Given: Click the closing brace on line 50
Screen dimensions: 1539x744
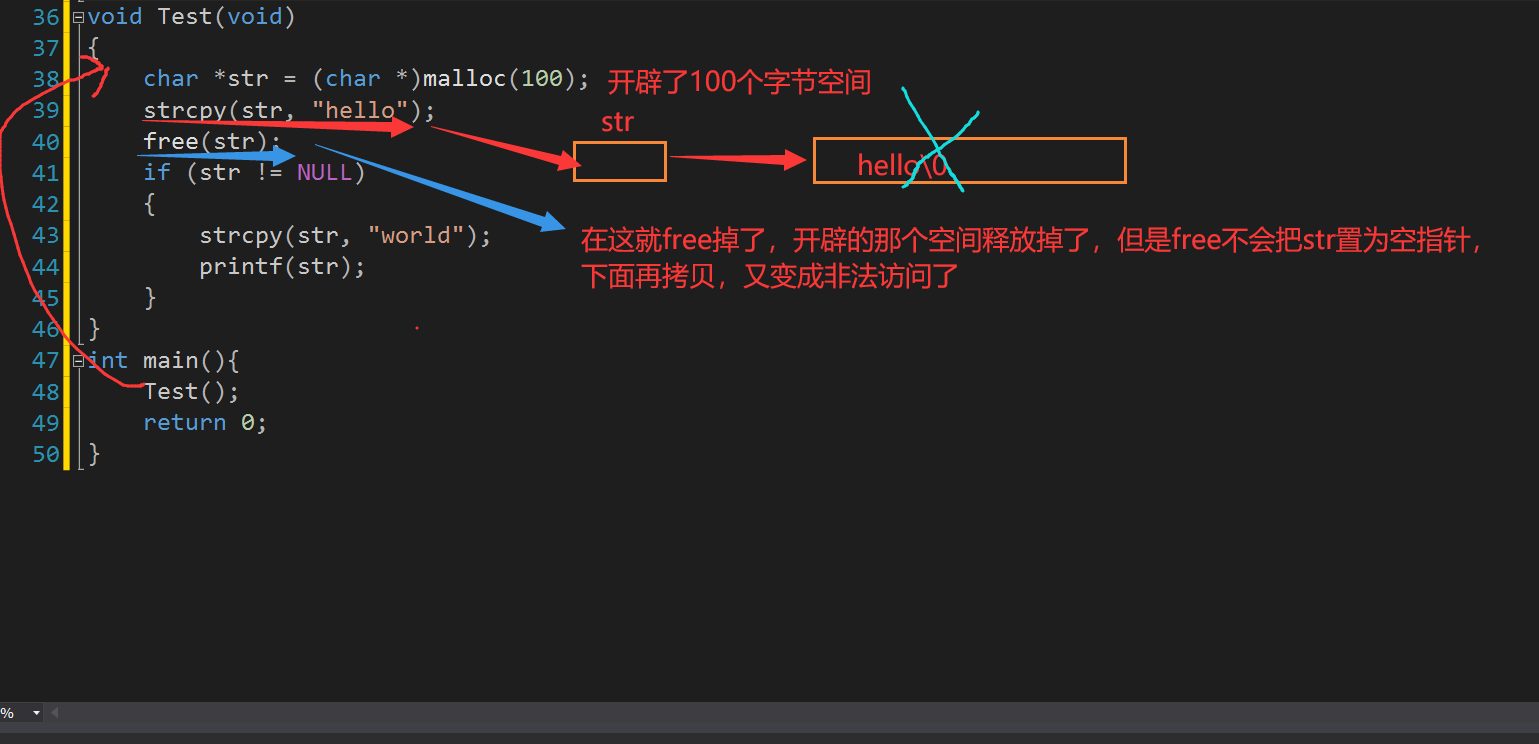Looking at the screenshot, I should (94, 454).
